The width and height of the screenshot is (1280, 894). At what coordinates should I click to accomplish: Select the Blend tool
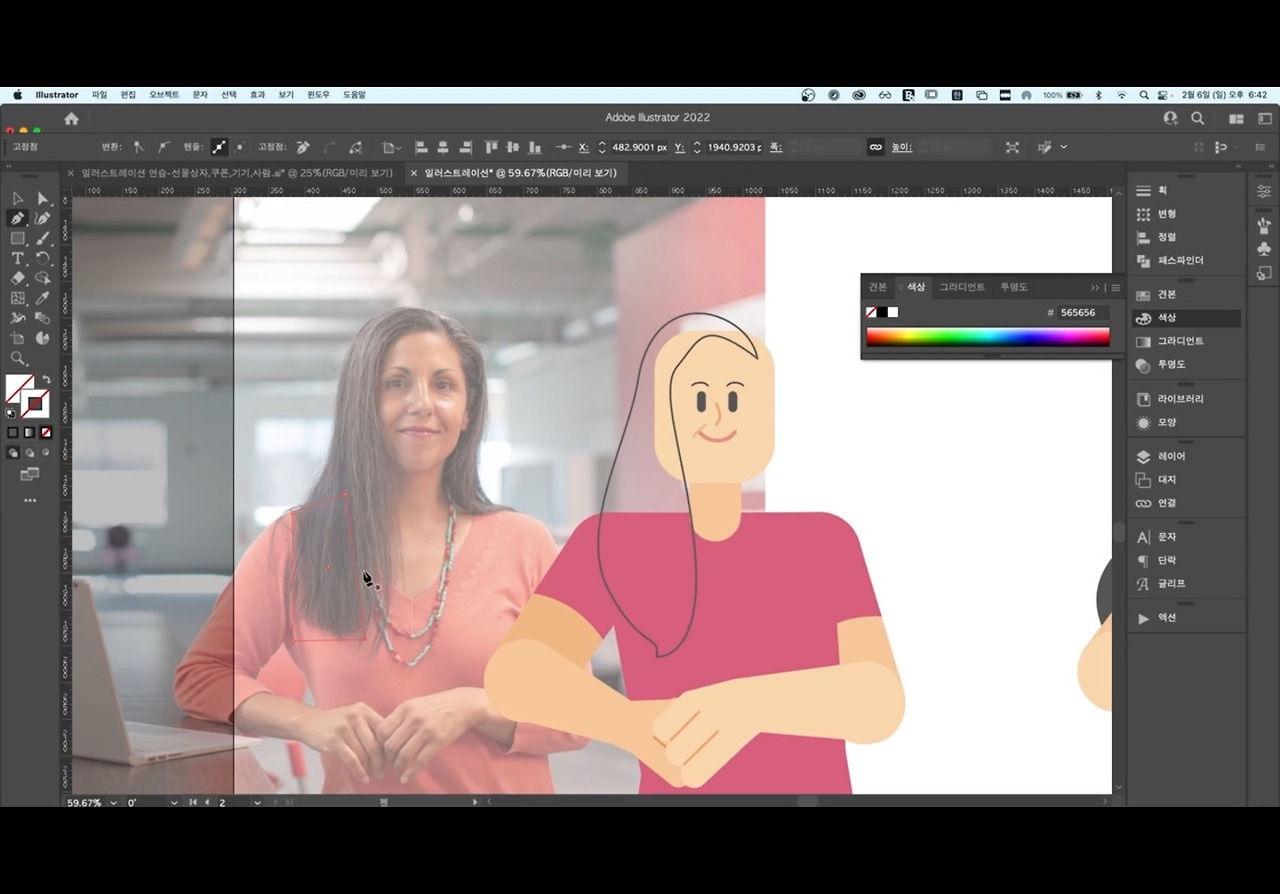42,318
